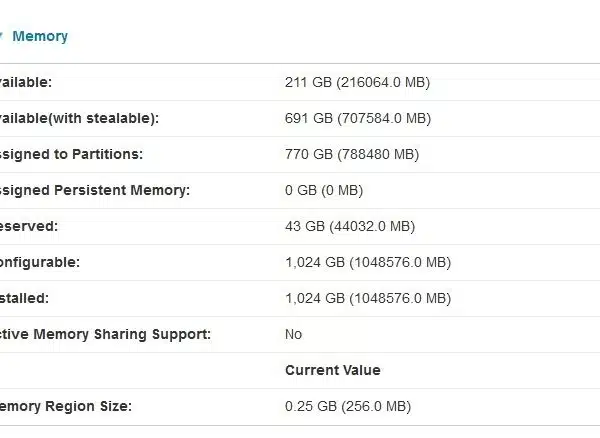The image size is (600, 438).
Task: Click the 0.25 GB Memory Region Size value
Action: [x=348, y=406]
